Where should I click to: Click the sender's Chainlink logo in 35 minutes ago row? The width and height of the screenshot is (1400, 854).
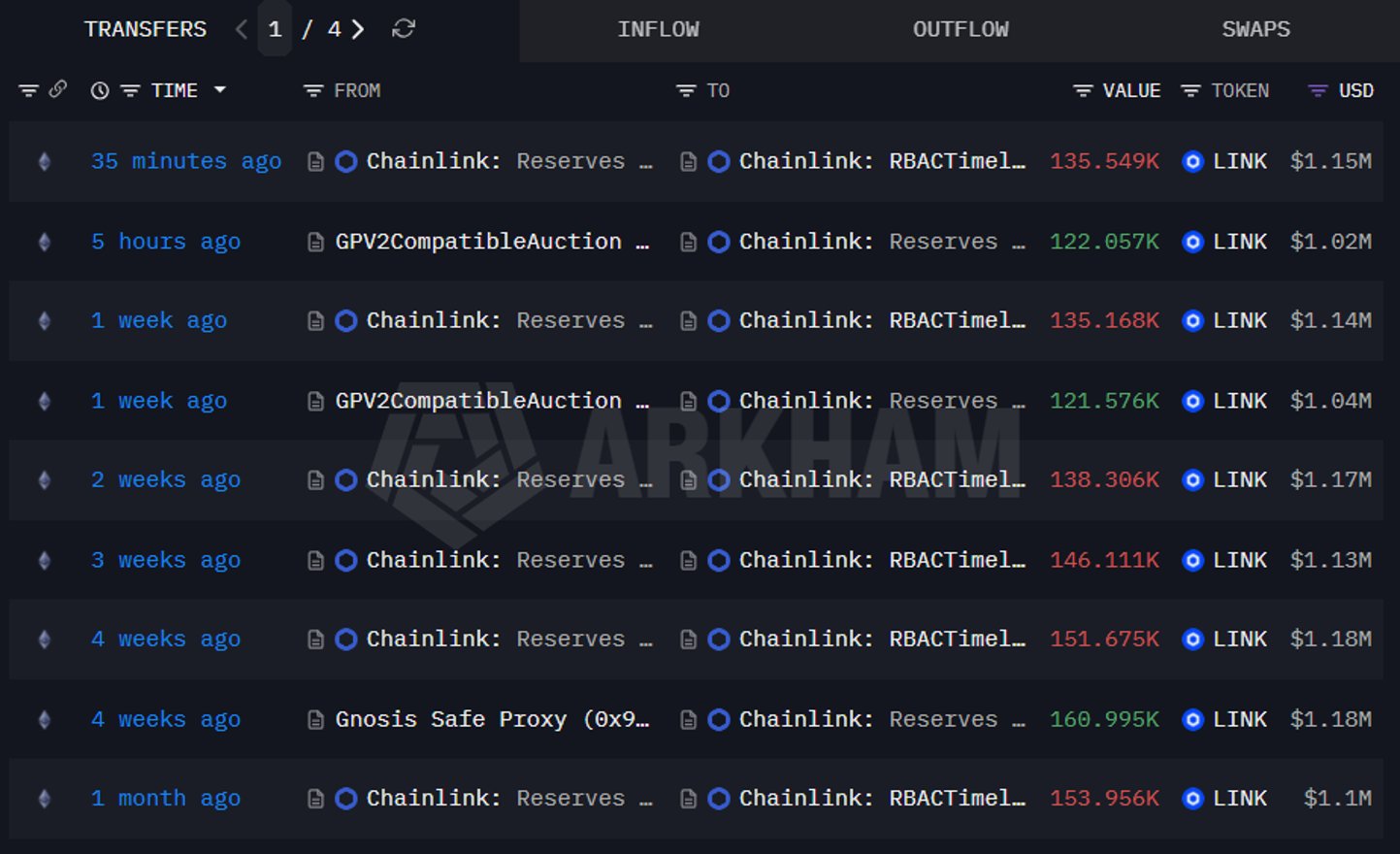pyautogui.click(x=346, y=161)
